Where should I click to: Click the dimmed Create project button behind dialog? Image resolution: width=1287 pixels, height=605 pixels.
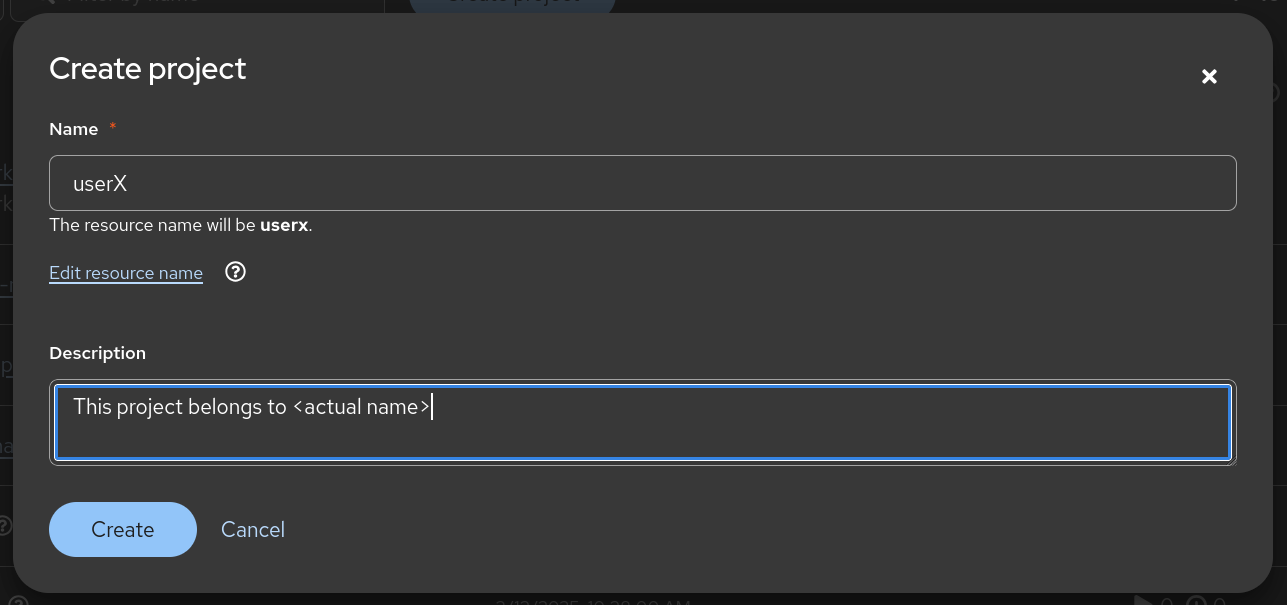click(512, 5)
